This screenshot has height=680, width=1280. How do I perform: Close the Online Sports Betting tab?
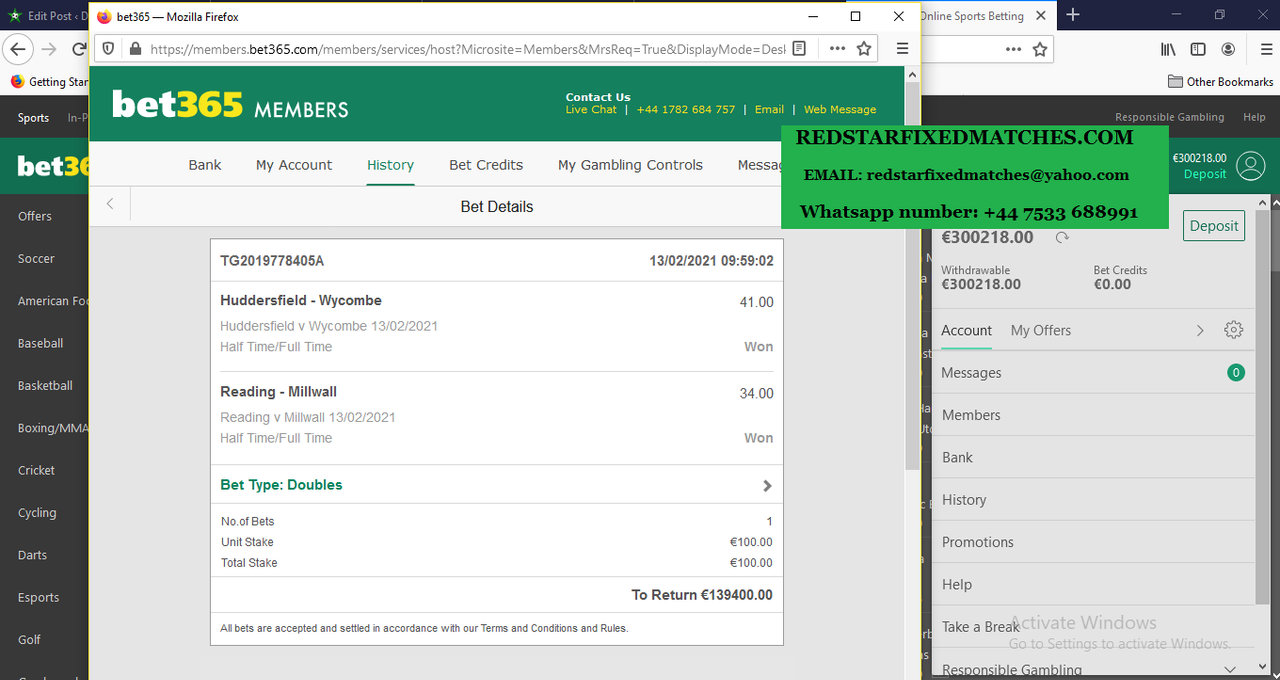pos(1041,16)
